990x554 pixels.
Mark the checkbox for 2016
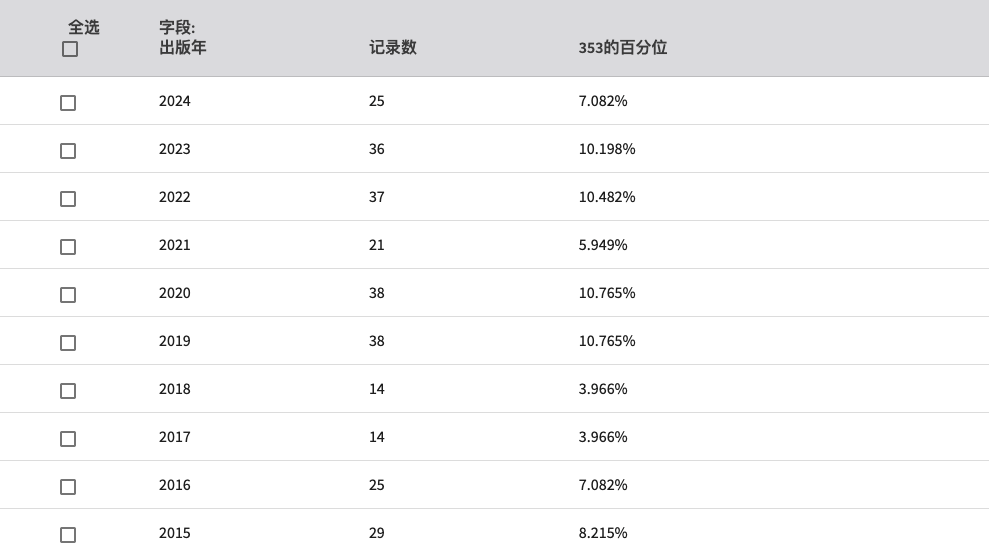tap(68, 487)
